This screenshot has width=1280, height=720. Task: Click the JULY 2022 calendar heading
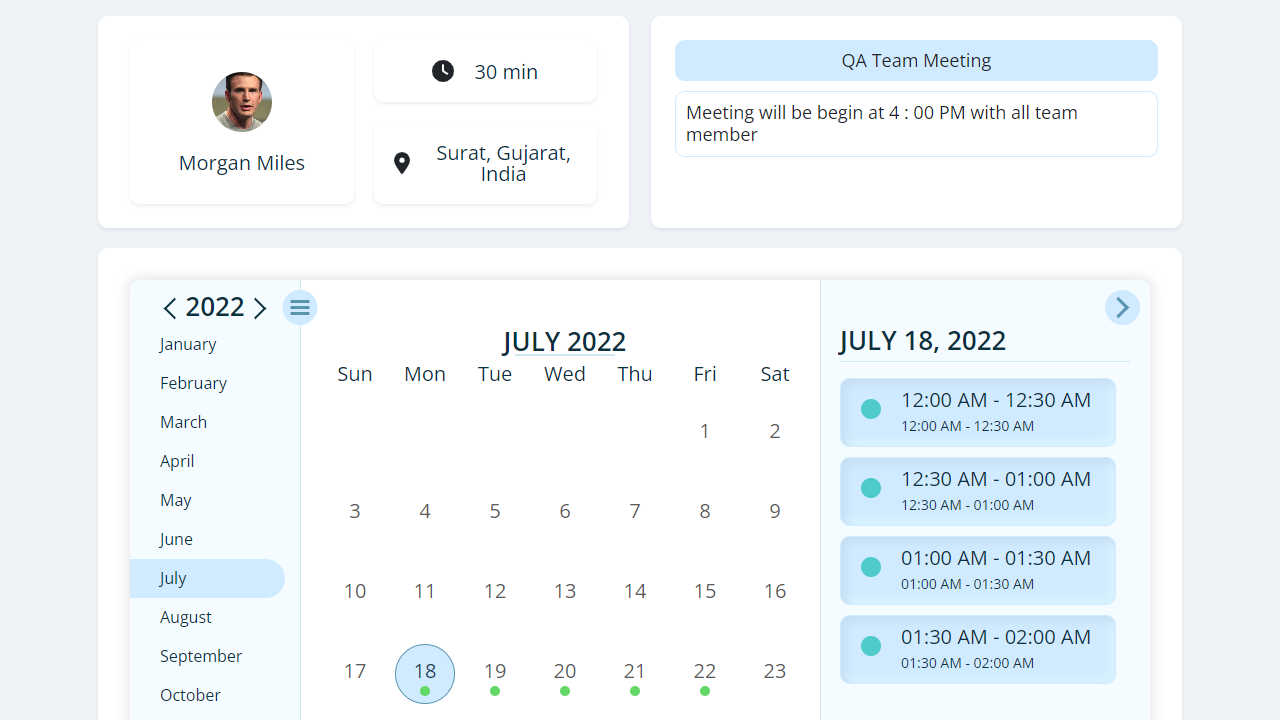tap(564, 342)
